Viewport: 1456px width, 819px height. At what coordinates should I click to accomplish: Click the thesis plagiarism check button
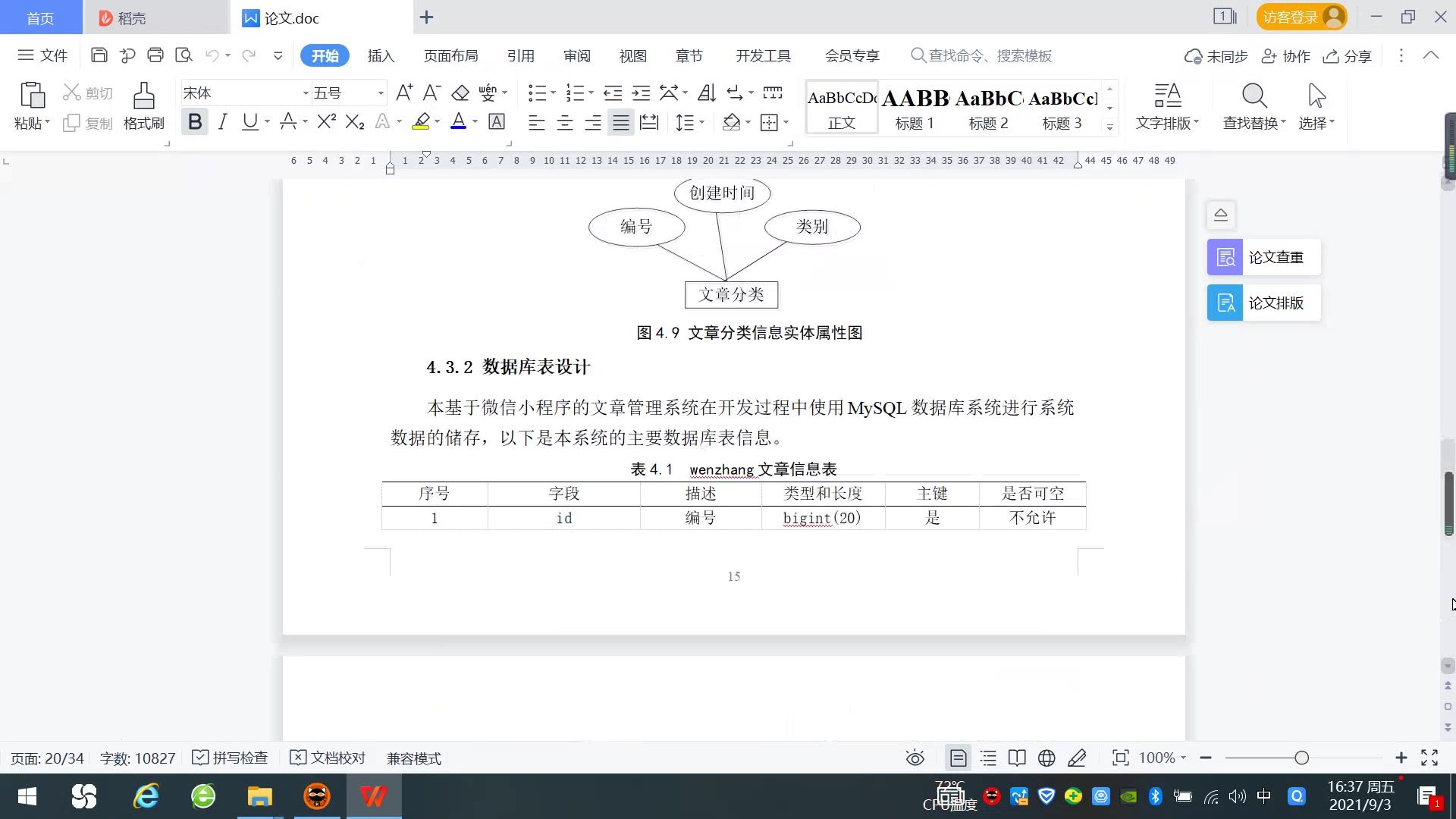click(1263, 257)
